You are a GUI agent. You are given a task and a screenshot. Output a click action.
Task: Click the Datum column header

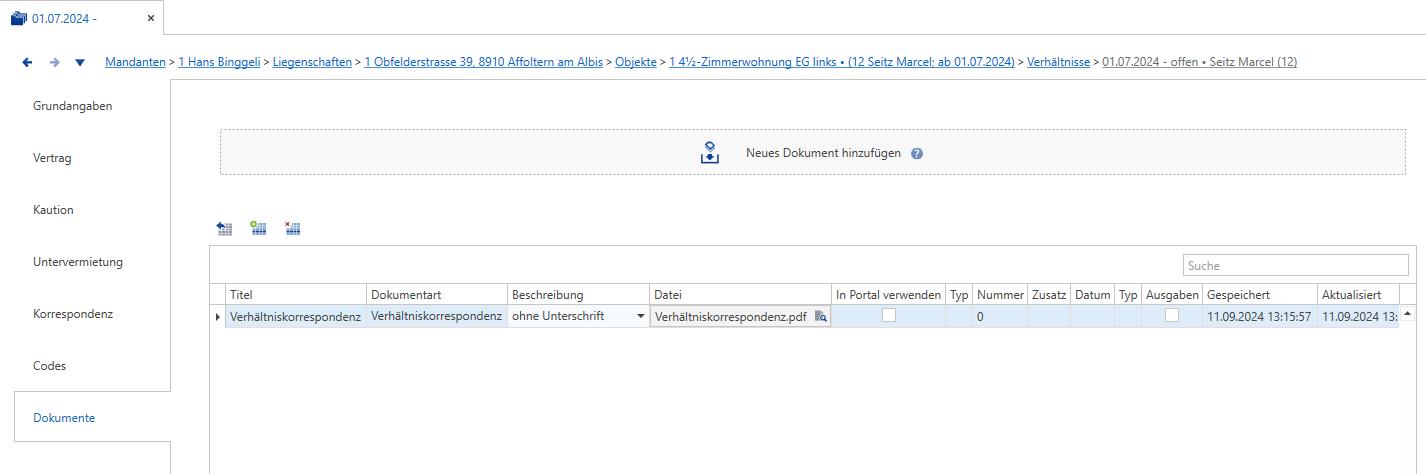click(1092, 295)
